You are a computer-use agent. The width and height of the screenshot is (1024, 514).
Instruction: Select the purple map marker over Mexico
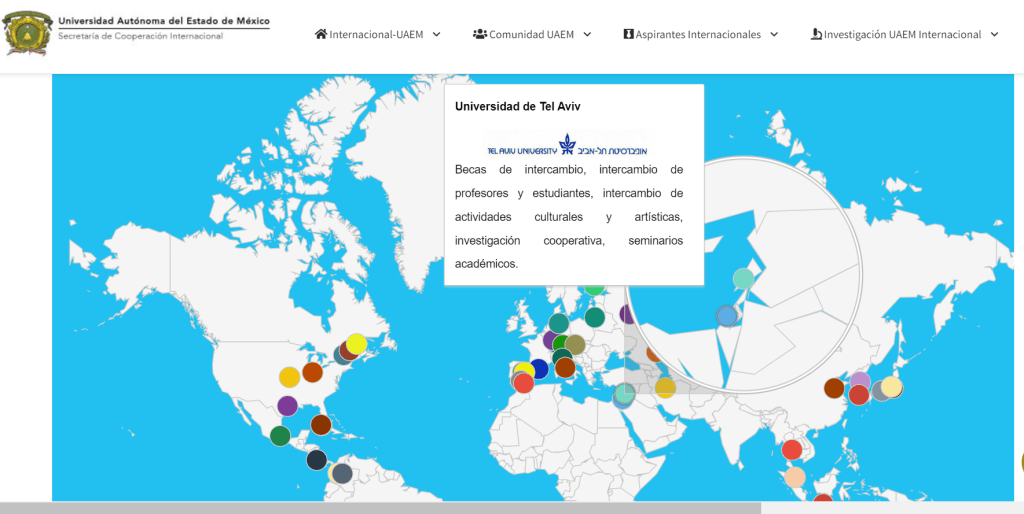point(287,406)
